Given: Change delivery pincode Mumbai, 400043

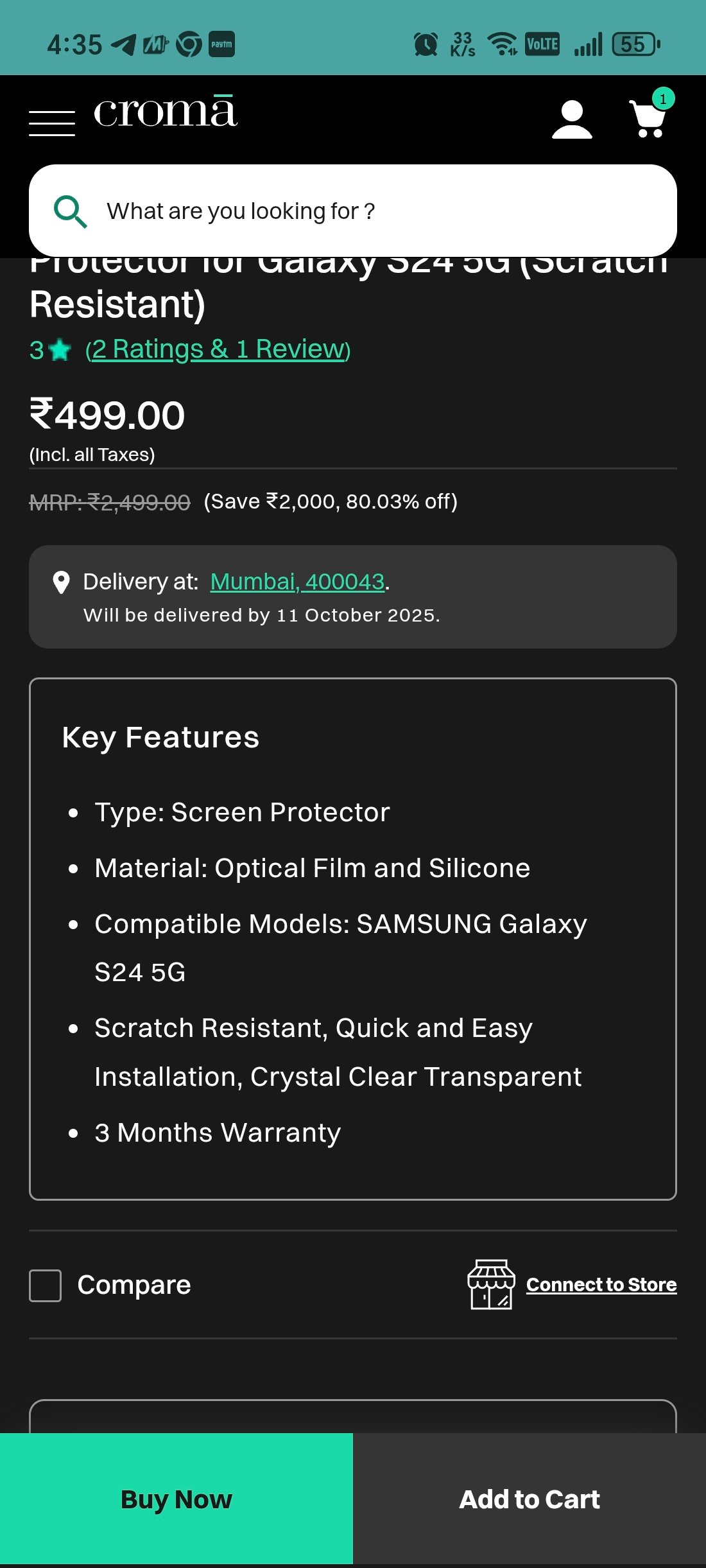Looking at the screenshot, I should (x=297, y=582).
